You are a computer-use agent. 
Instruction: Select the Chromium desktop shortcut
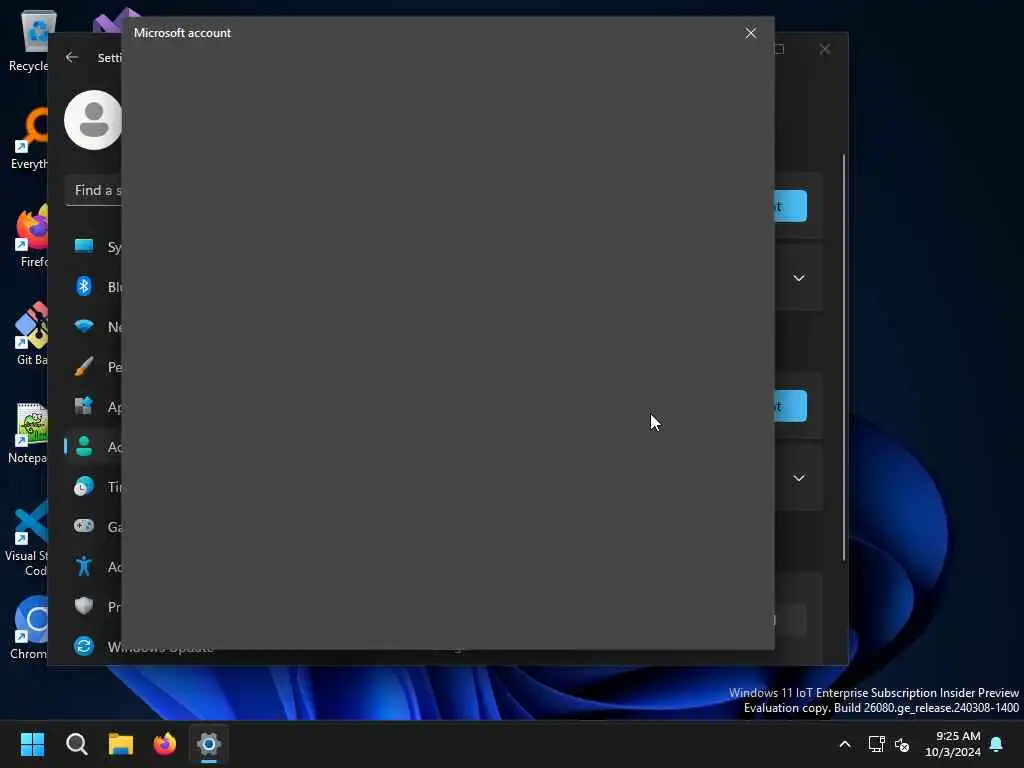click(29, 628)
